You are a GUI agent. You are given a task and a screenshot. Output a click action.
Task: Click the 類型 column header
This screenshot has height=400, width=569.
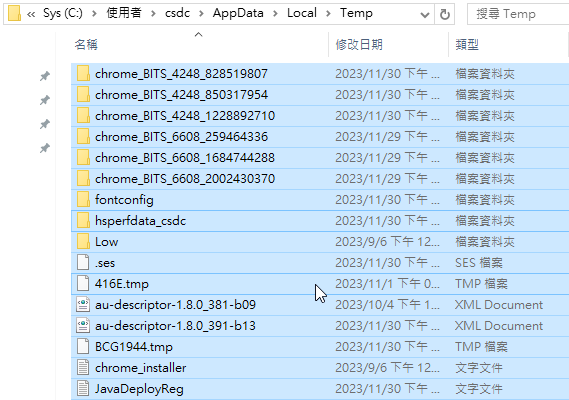point(467,45)
